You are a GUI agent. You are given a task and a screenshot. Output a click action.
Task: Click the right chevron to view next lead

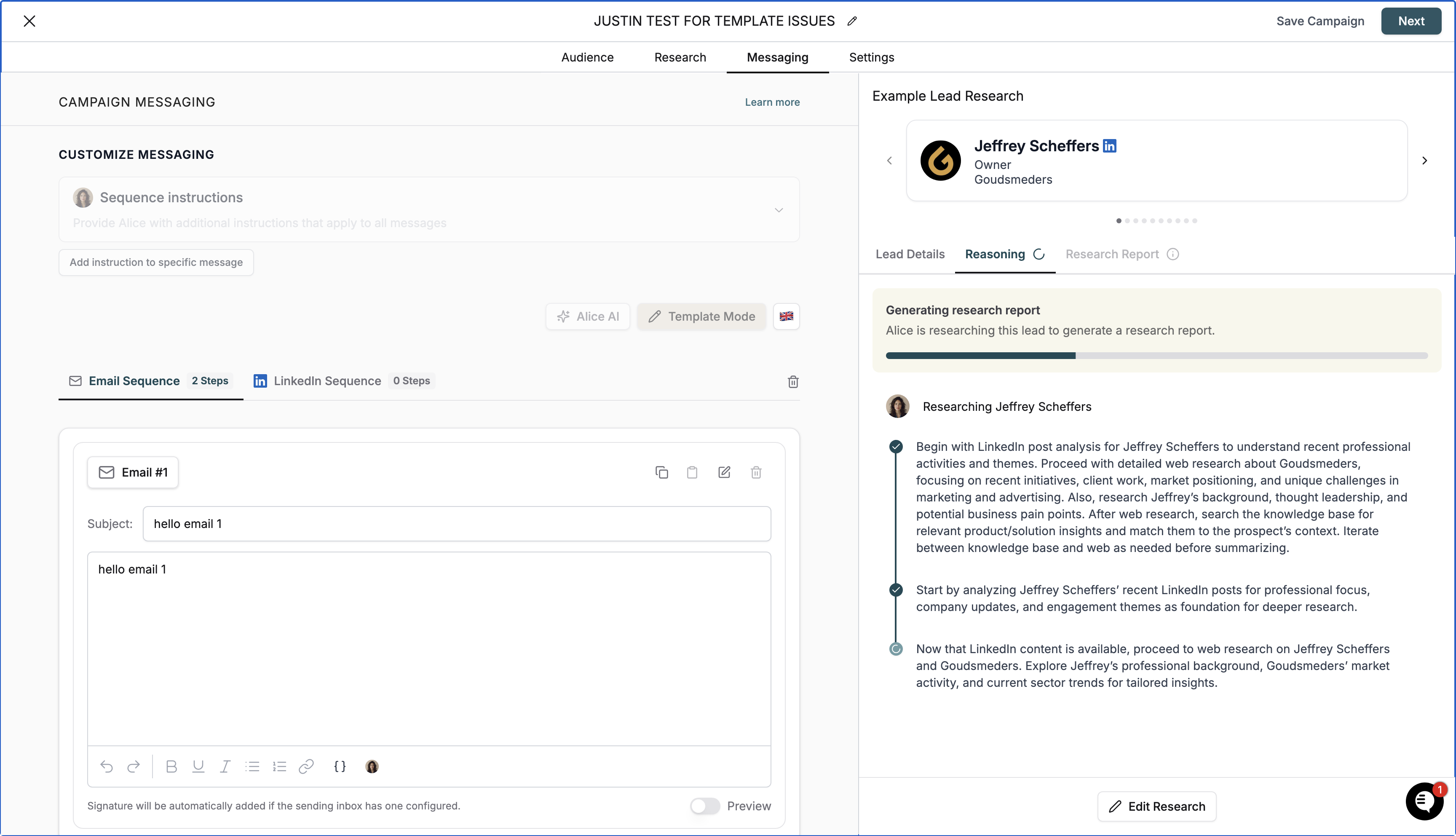click(x=1424, y=161)
